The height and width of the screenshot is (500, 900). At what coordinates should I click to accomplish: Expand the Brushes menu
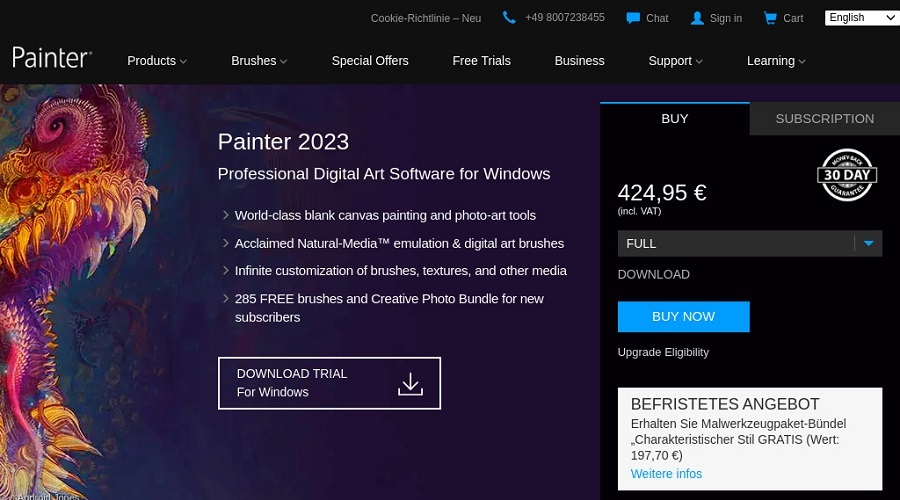click(x=259, y=61)
